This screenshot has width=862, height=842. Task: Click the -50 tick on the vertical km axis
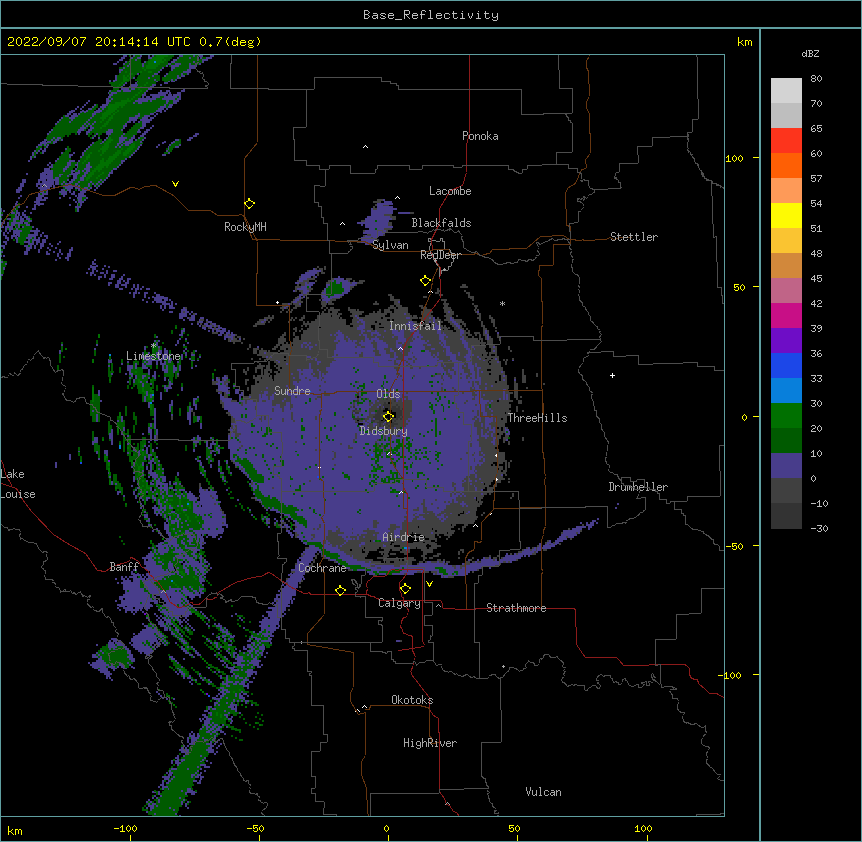734,546
